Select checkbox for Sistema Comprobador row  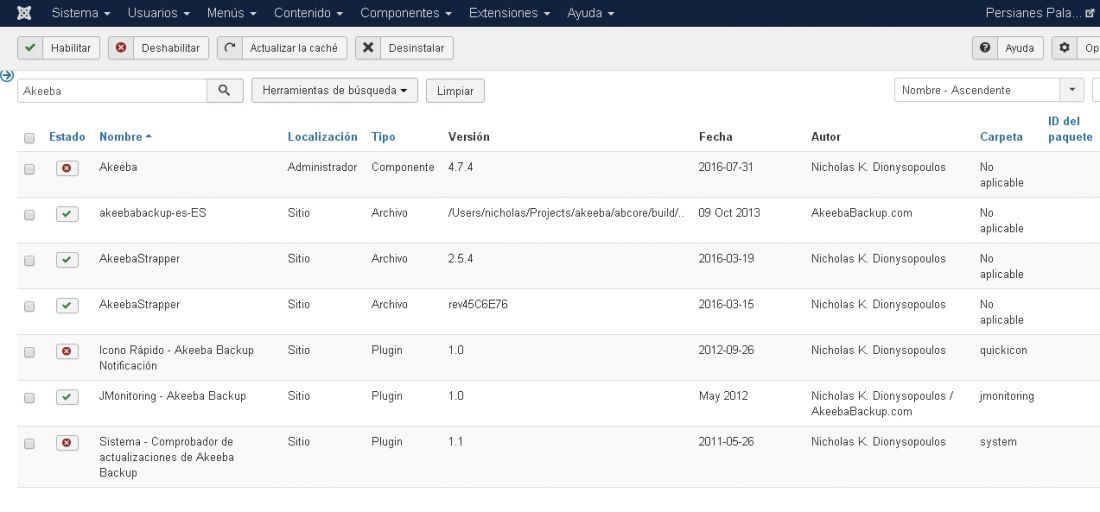[x=29, y=444]
